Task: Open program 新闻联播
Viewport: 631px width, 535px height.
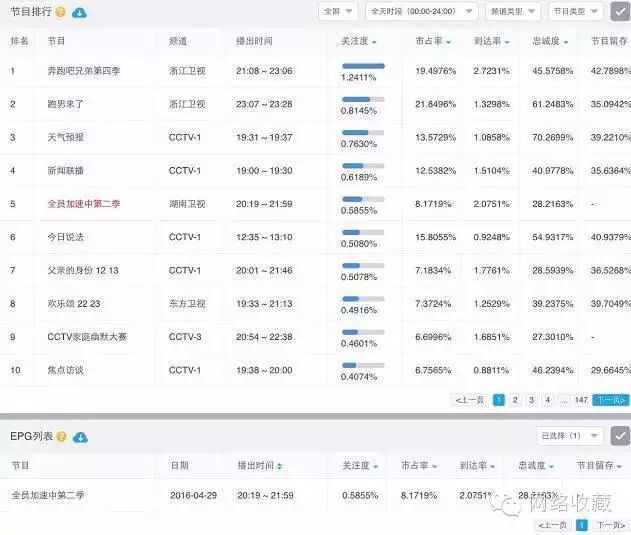Action: tap(66, 171)
